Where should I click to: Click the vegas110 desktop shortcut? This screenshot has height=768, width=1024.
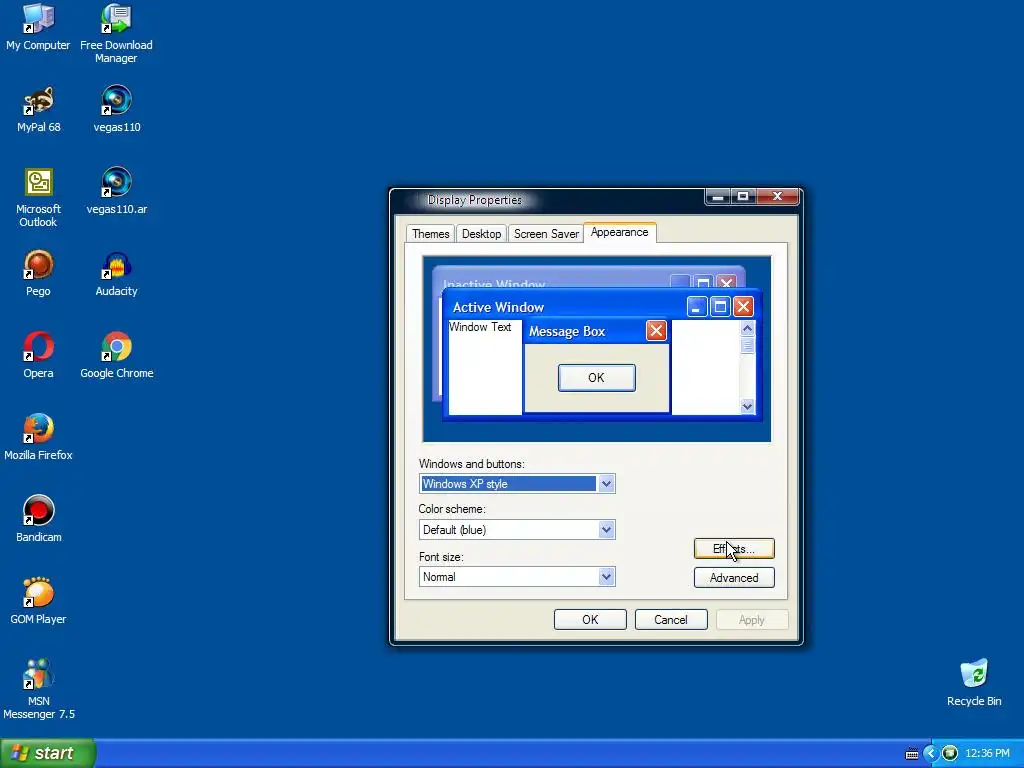[x=117, y=110]
